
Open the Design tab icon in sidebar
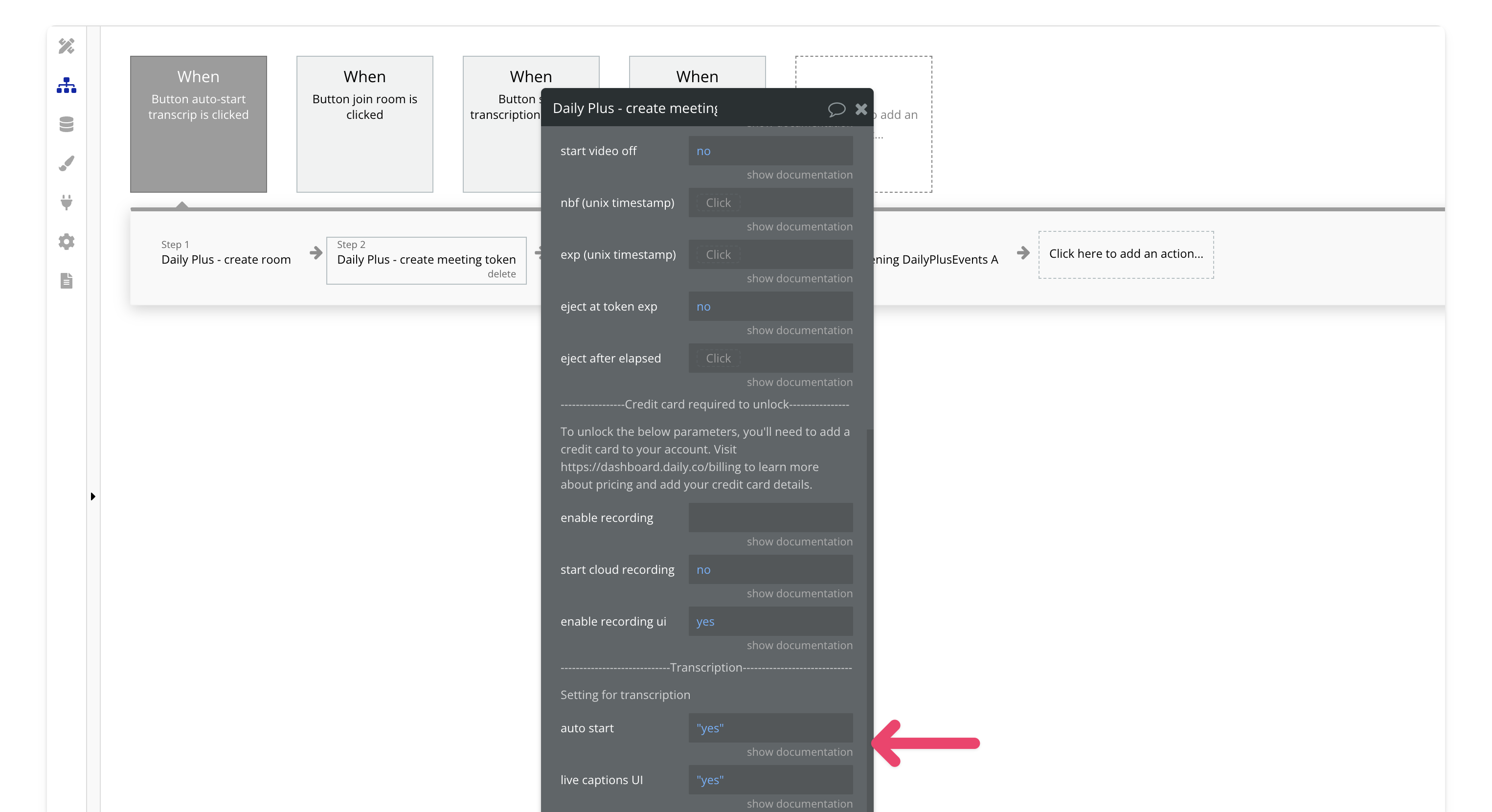point(67,46)
